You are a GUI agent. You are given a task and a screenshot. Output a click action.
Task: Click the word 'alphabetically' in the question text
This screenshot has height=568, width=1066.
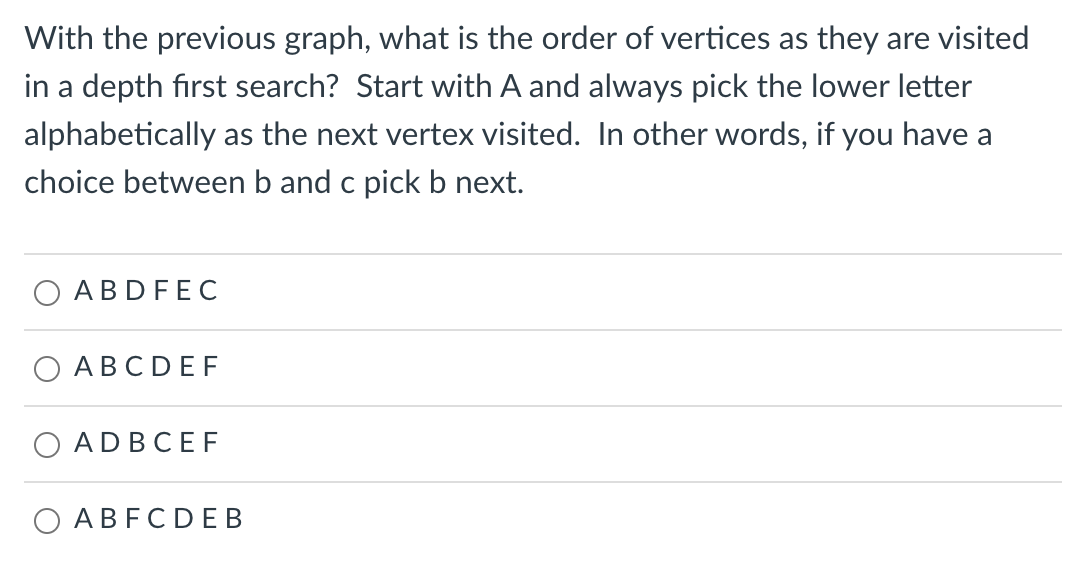119,135
